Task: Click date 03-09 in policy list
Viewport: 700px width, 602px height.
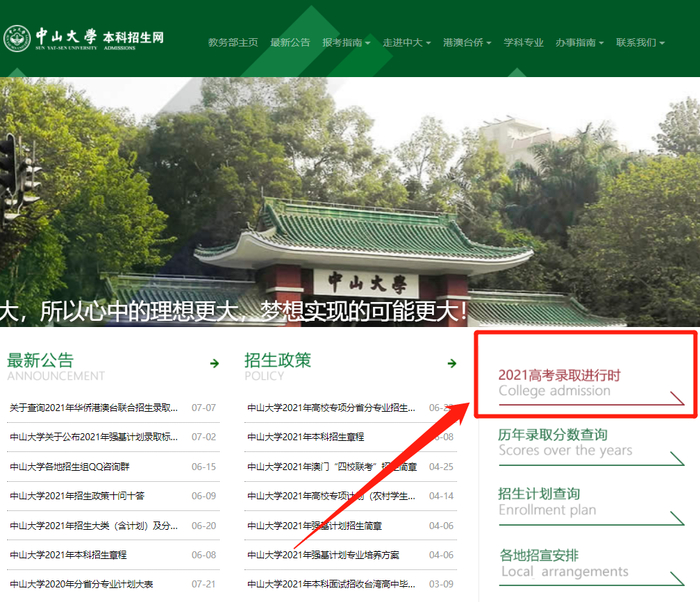Action: click(x=441, y=584)
